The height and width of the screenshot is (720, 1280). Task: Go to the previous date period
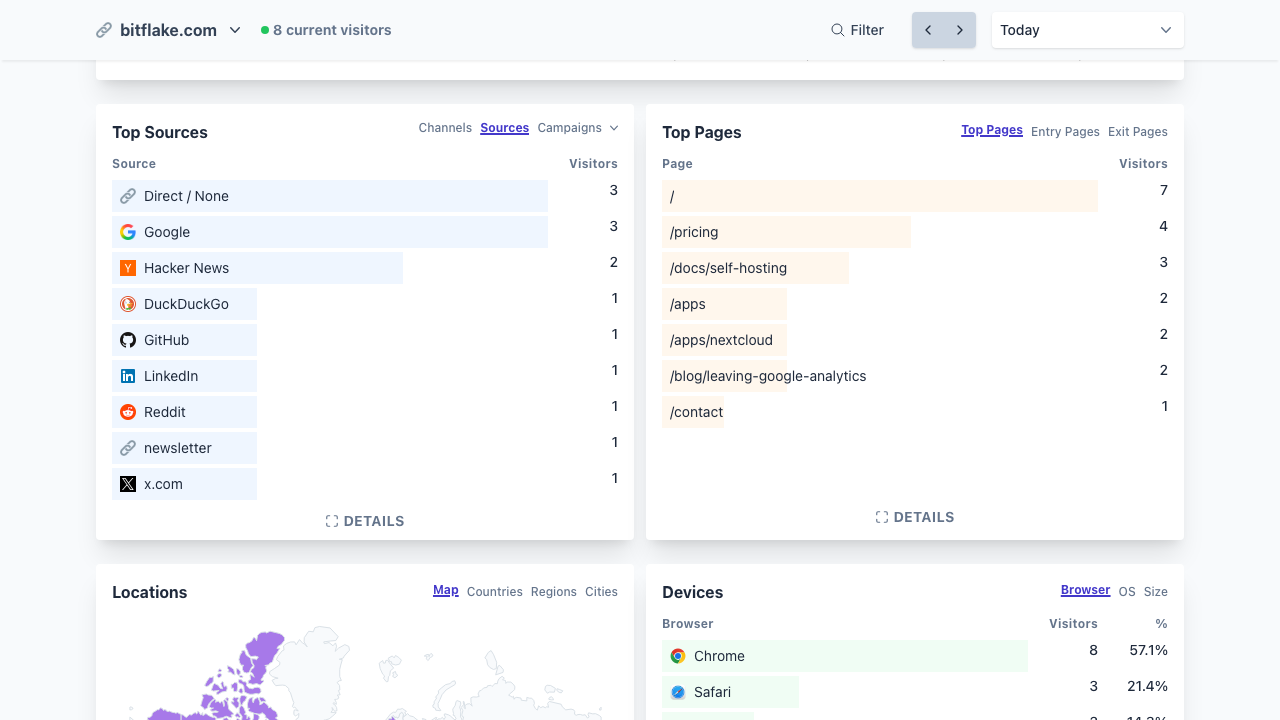tap(928, 30)
